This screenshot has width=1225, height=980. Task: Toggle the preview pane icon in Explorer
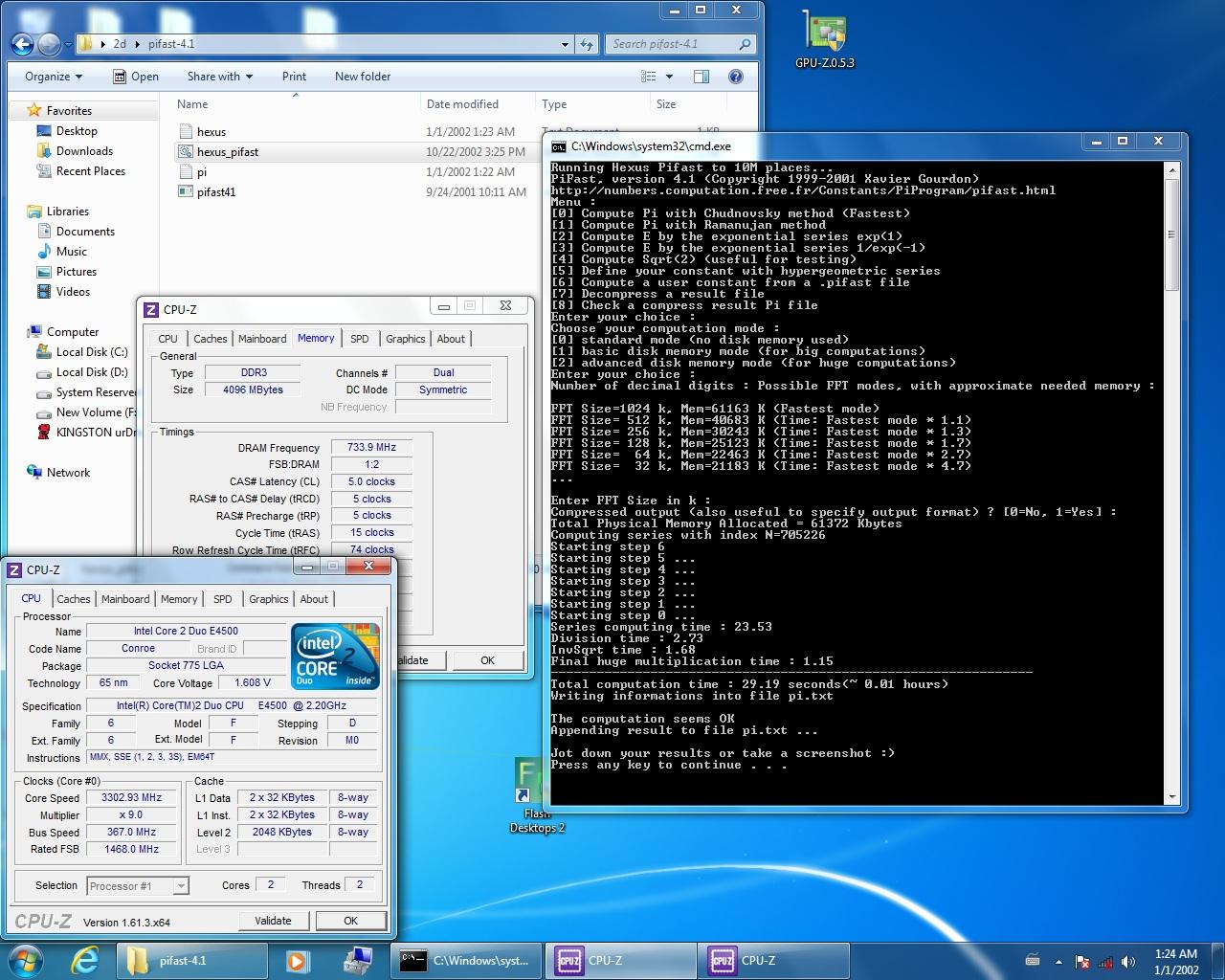tap(702, 77)
